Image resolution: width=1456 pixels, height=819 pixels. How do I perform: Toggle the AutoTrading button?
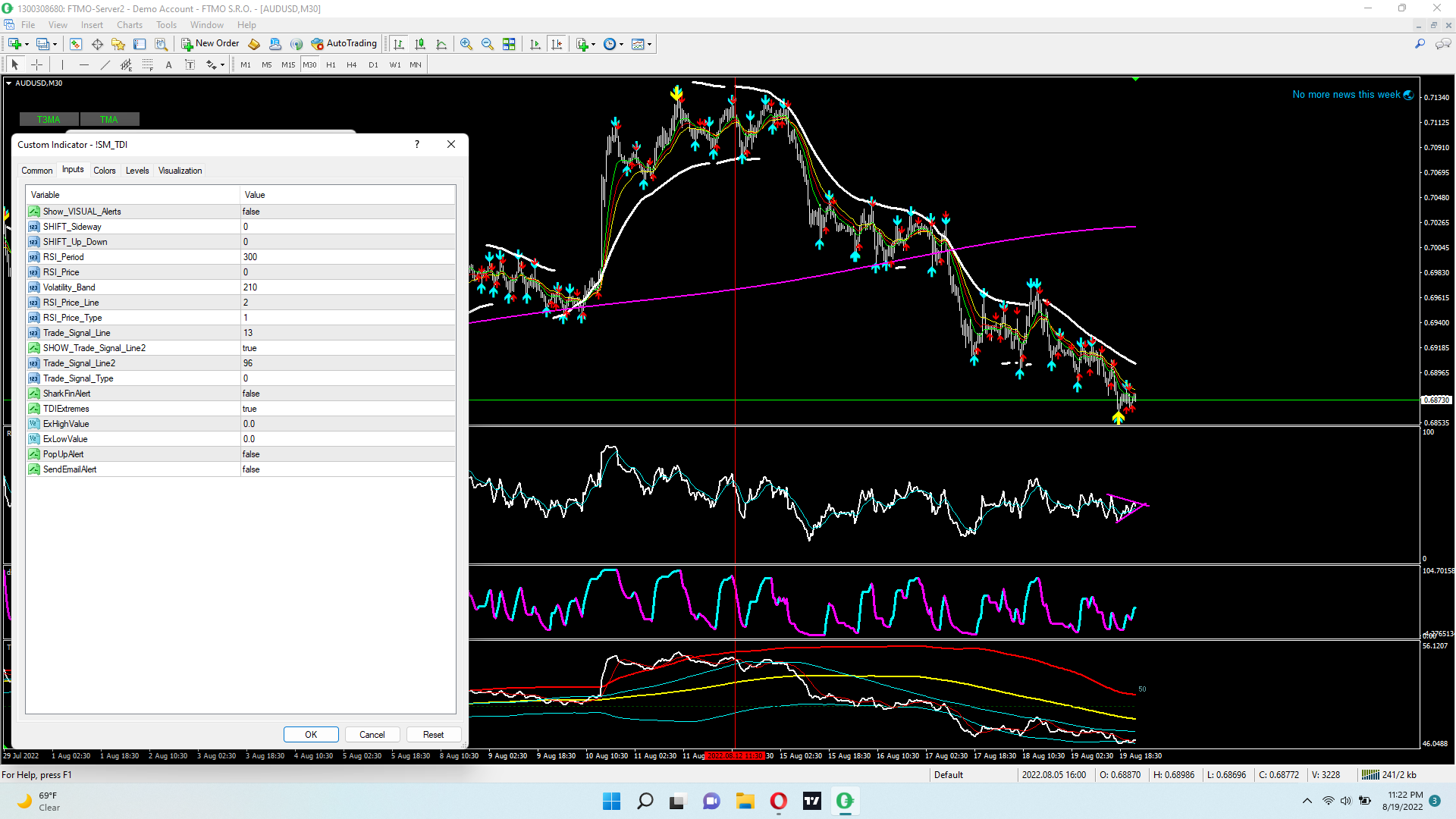point(344,44)
